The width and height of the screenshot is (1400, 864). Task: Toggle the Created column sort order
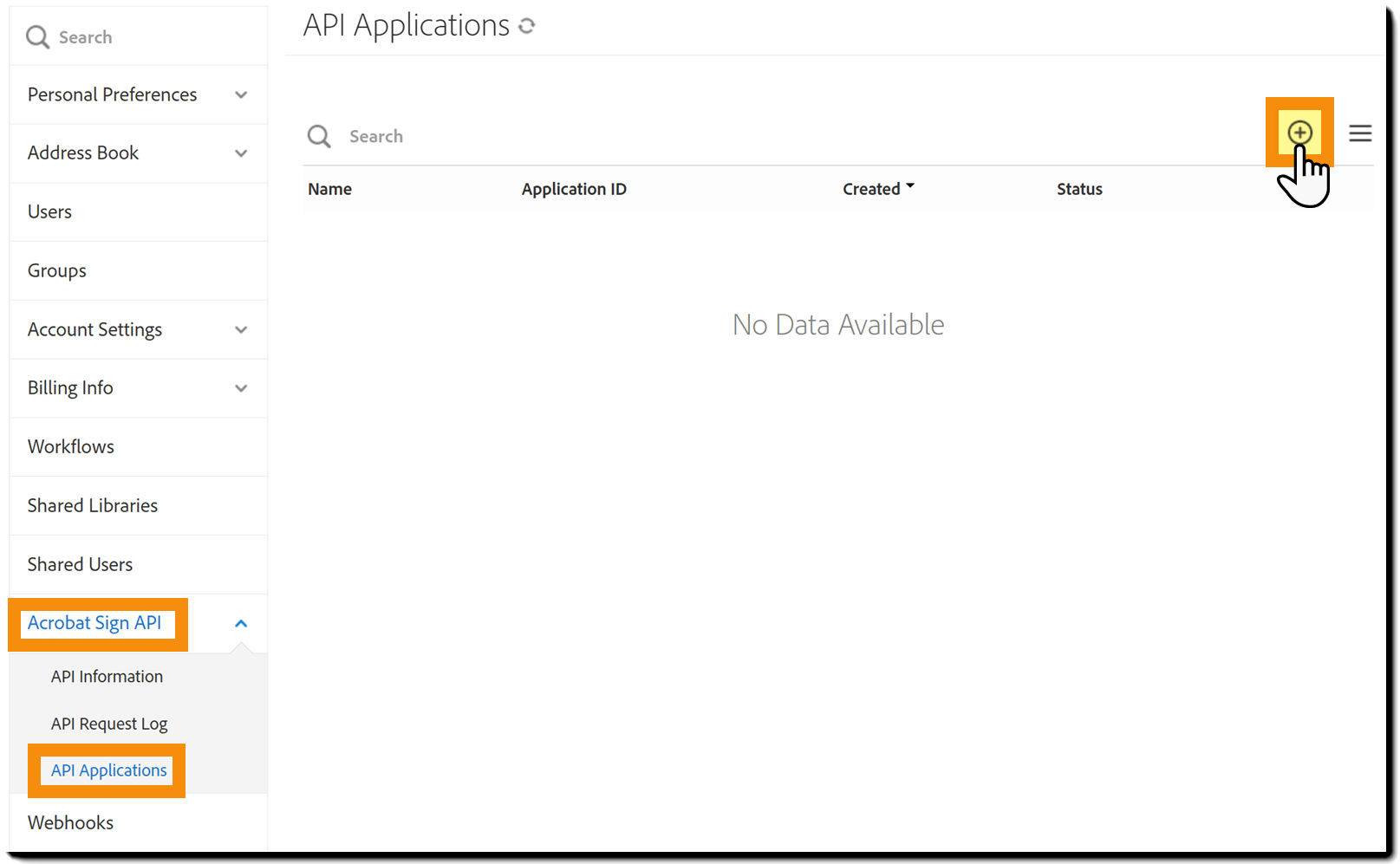pos(878,188)
